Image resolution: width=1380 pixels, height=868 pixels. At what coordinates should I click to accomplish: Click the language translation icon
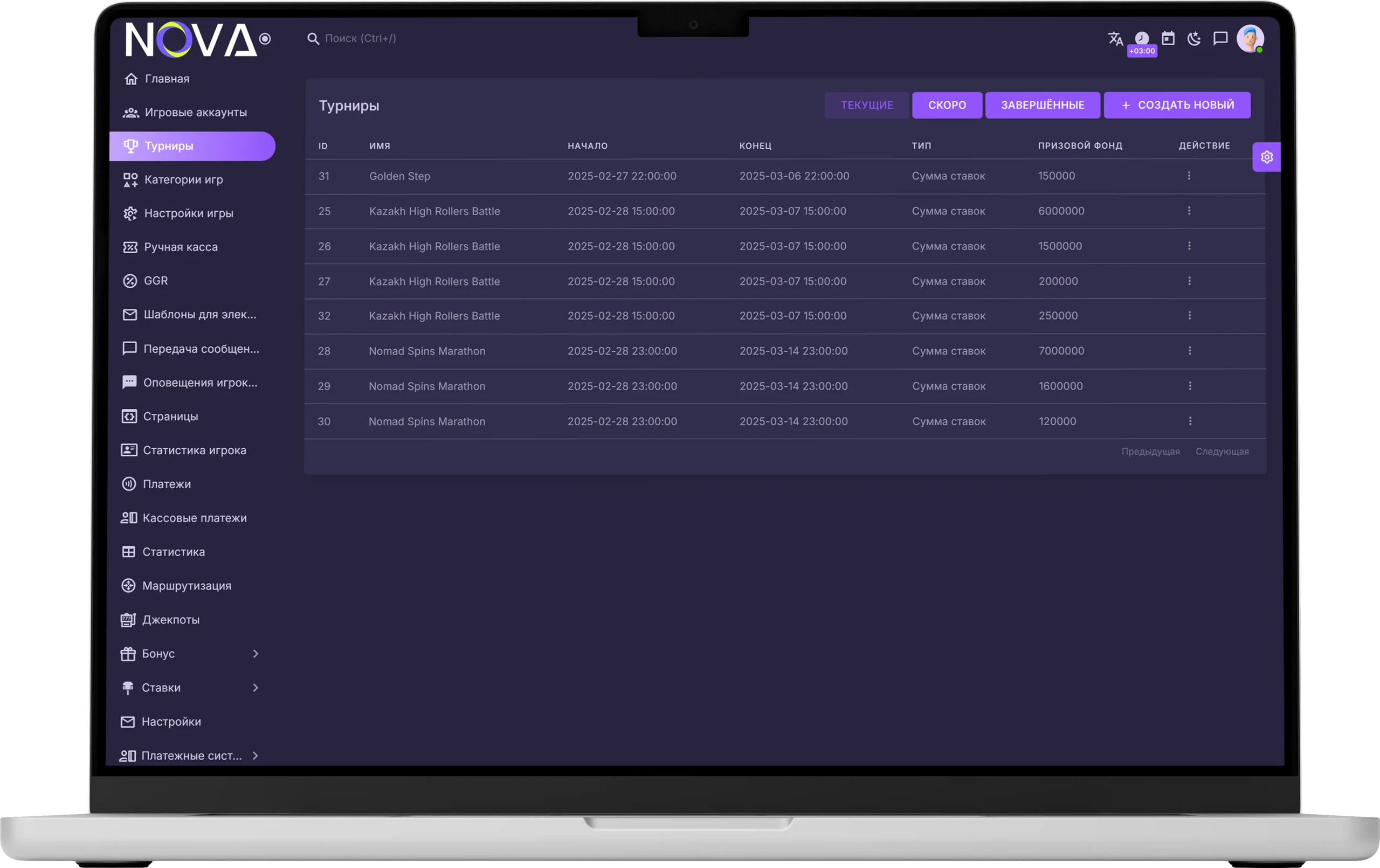[x=1115, y=38]
